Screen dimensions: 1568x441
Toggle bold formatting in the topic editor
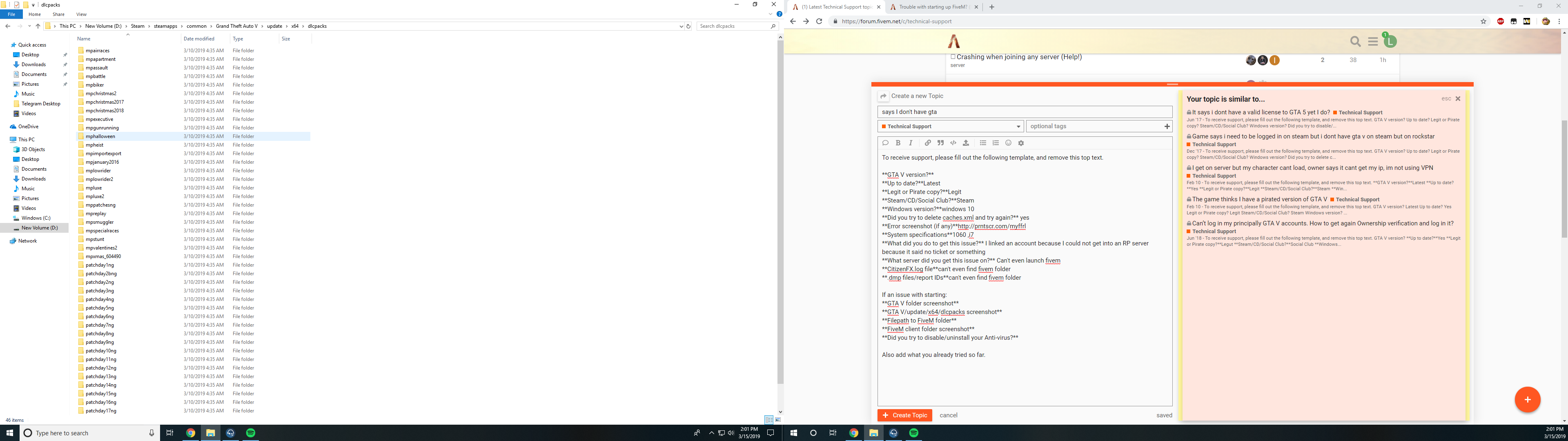898,143
